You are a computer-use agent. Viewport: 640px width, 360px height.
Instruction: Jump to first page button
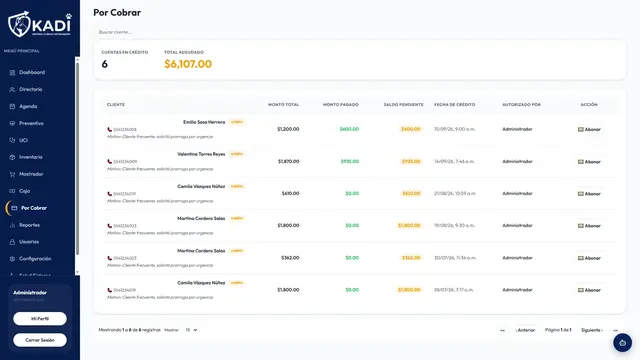point(502,330)
